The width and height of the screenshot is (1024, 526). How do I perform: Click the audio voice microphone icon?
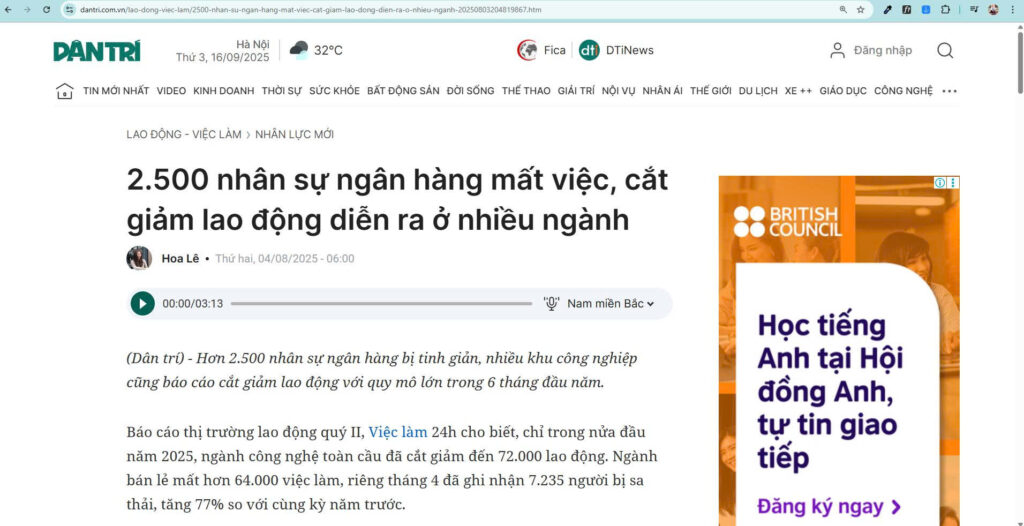click(551, 303)
